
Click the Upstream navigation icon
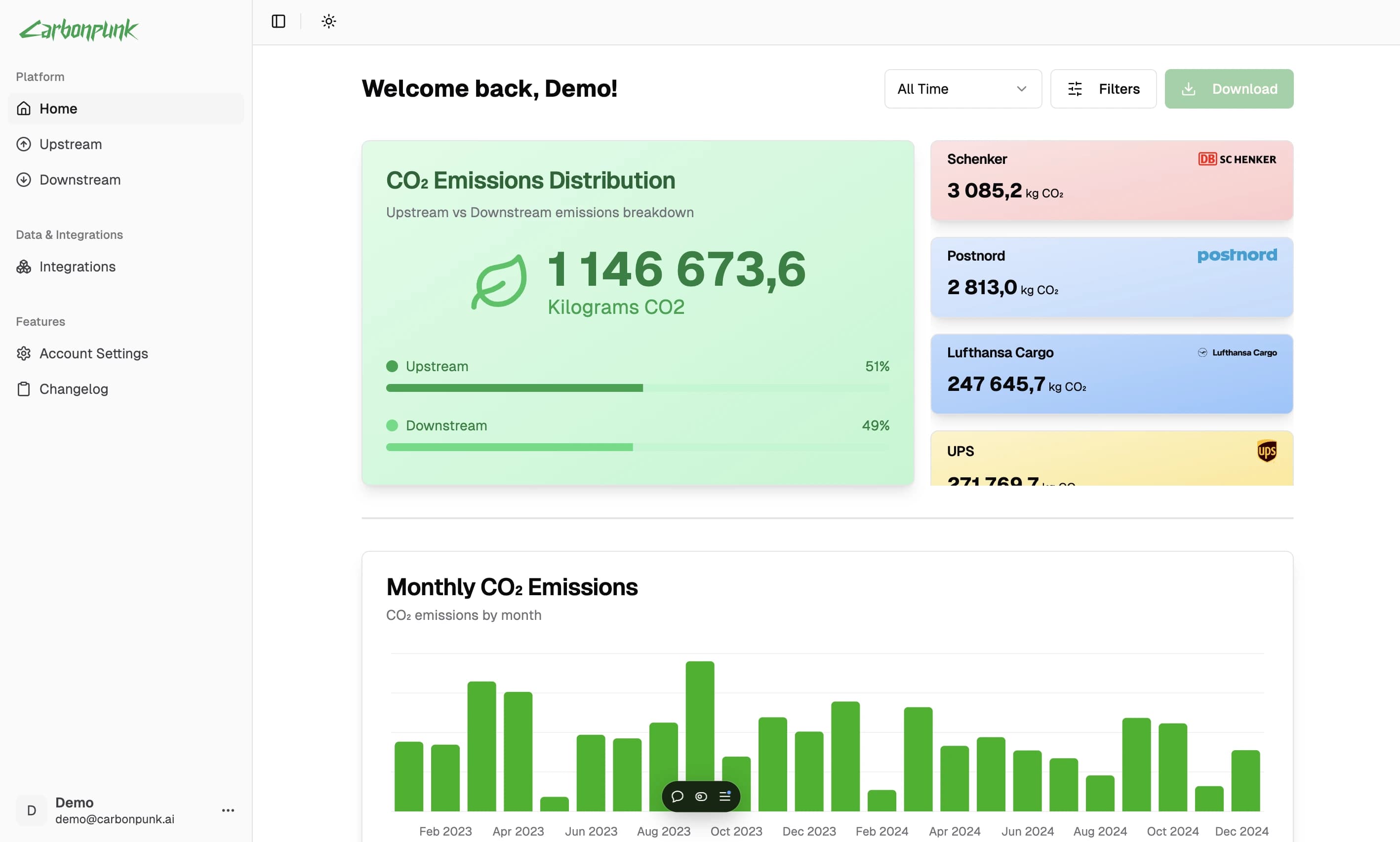[x=23, y=144]
